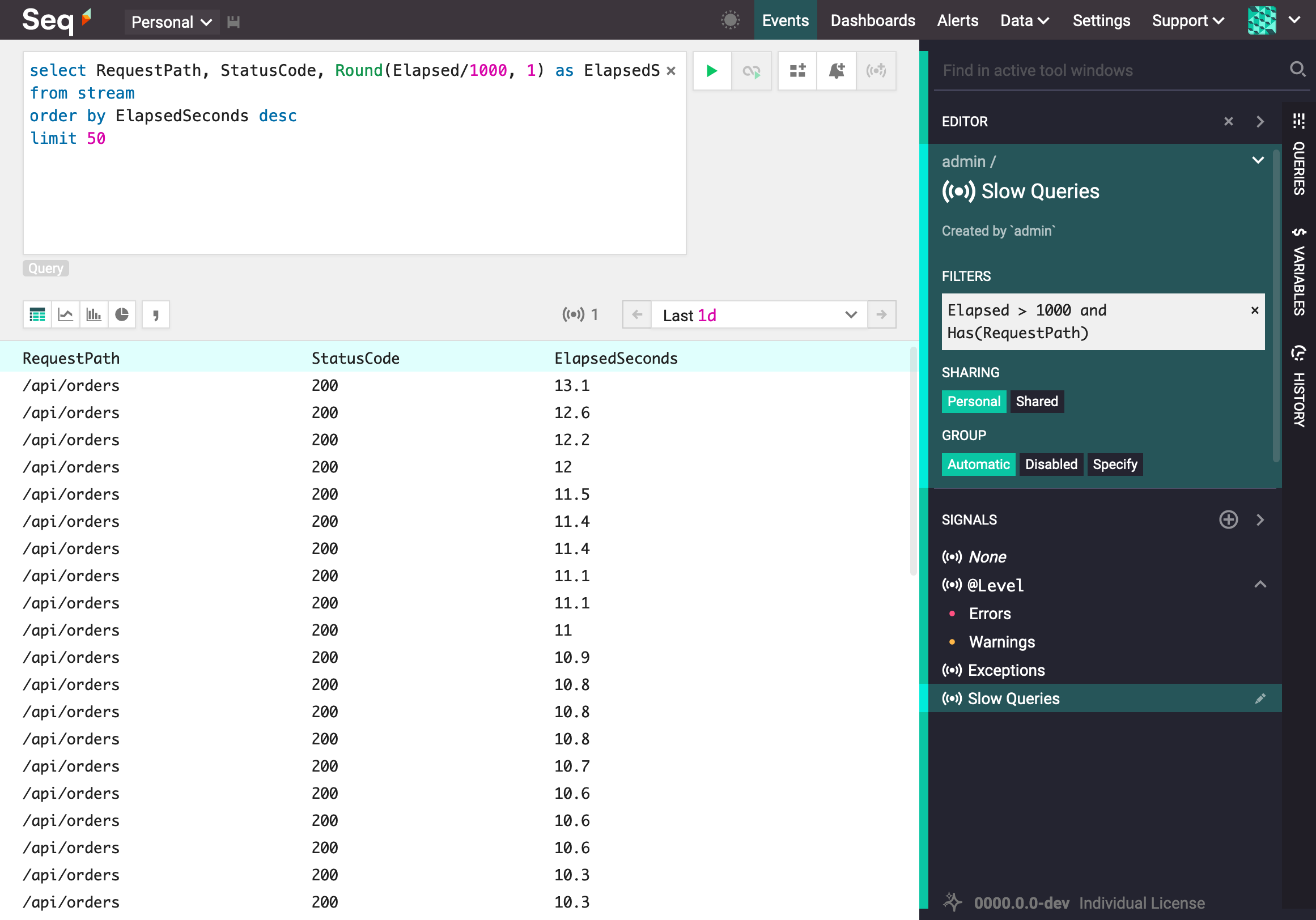This screenshot has height=920, width=1316.
Task: Select the pie chart view icon
Action: tap(121, 314)
